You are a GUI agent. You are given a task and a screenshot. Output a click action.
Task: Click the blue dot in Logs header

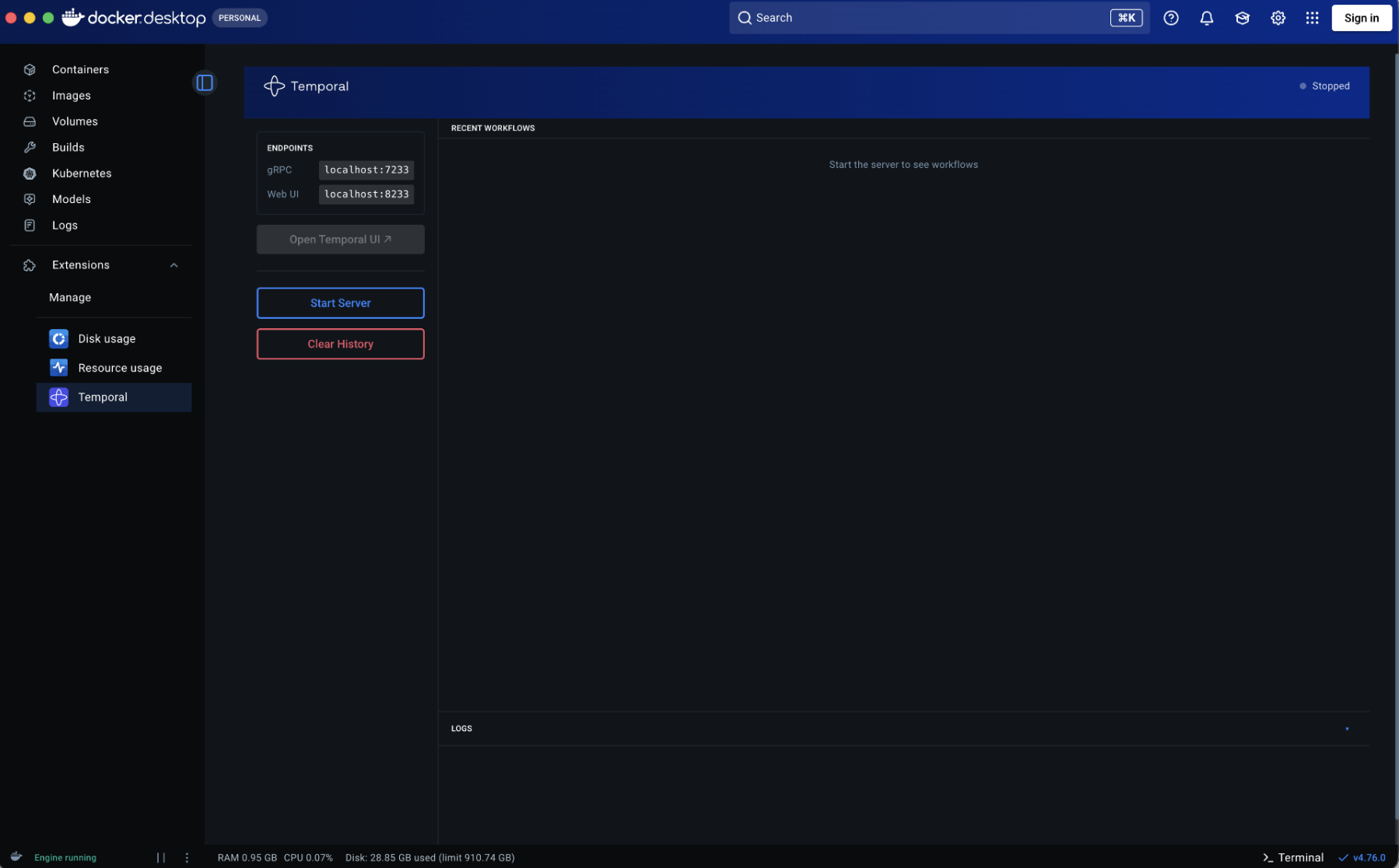[x=1347, y=729]
